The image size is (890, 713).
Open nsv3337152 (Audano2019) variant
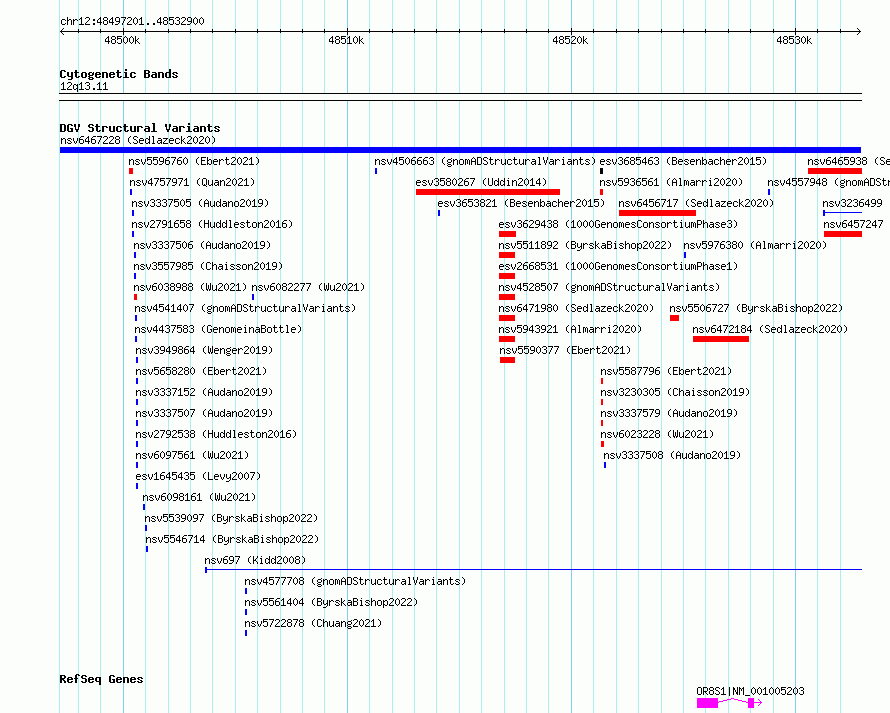(x=204, y=392)
